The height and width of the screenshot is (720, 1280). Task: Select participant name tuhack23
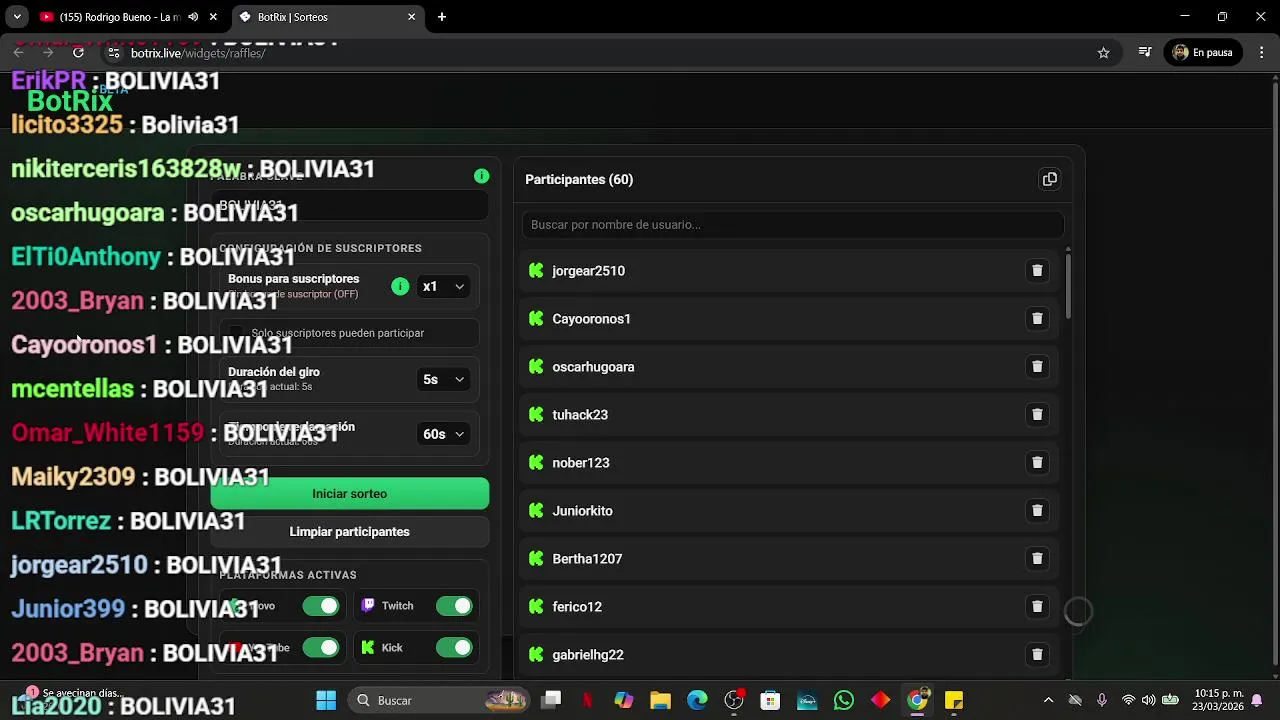[x=580, y=415]
